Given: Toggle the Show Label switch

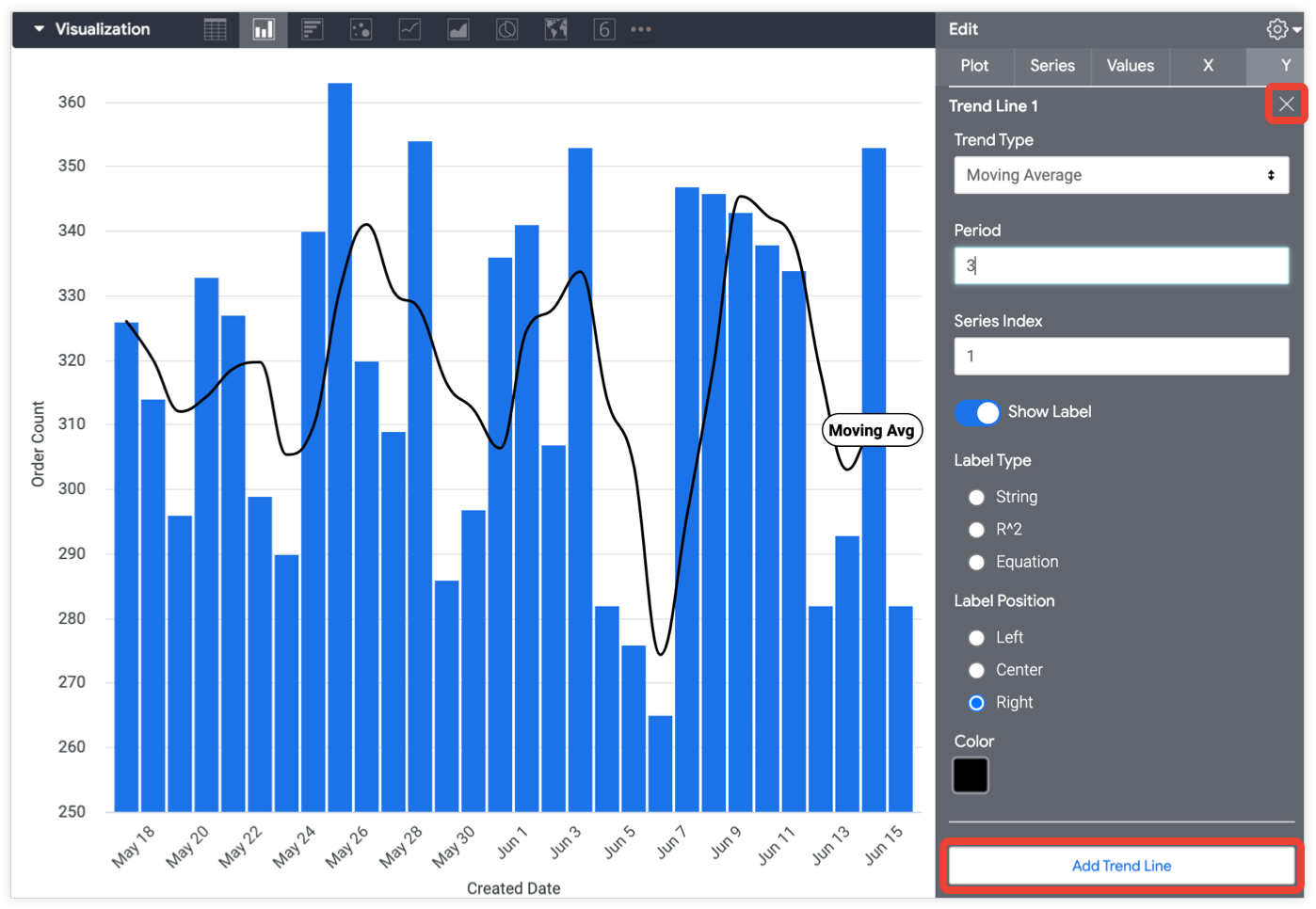Looking at the screenshot, I should (977, 412).
